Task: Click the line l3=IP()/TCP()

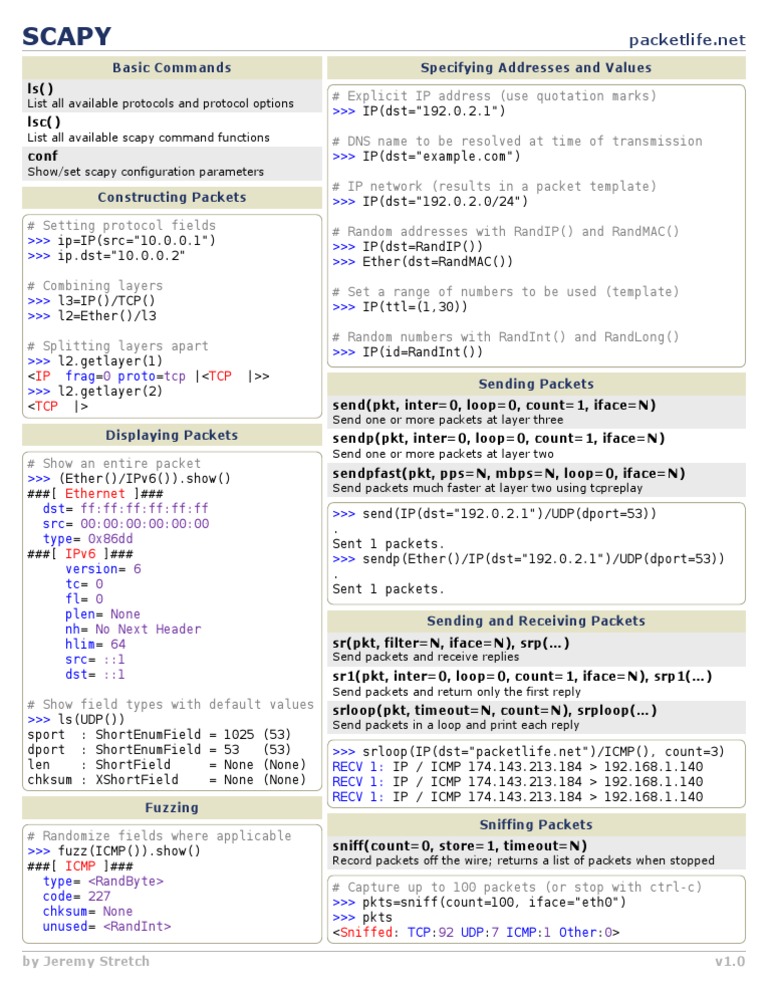Action: [91, 301]
